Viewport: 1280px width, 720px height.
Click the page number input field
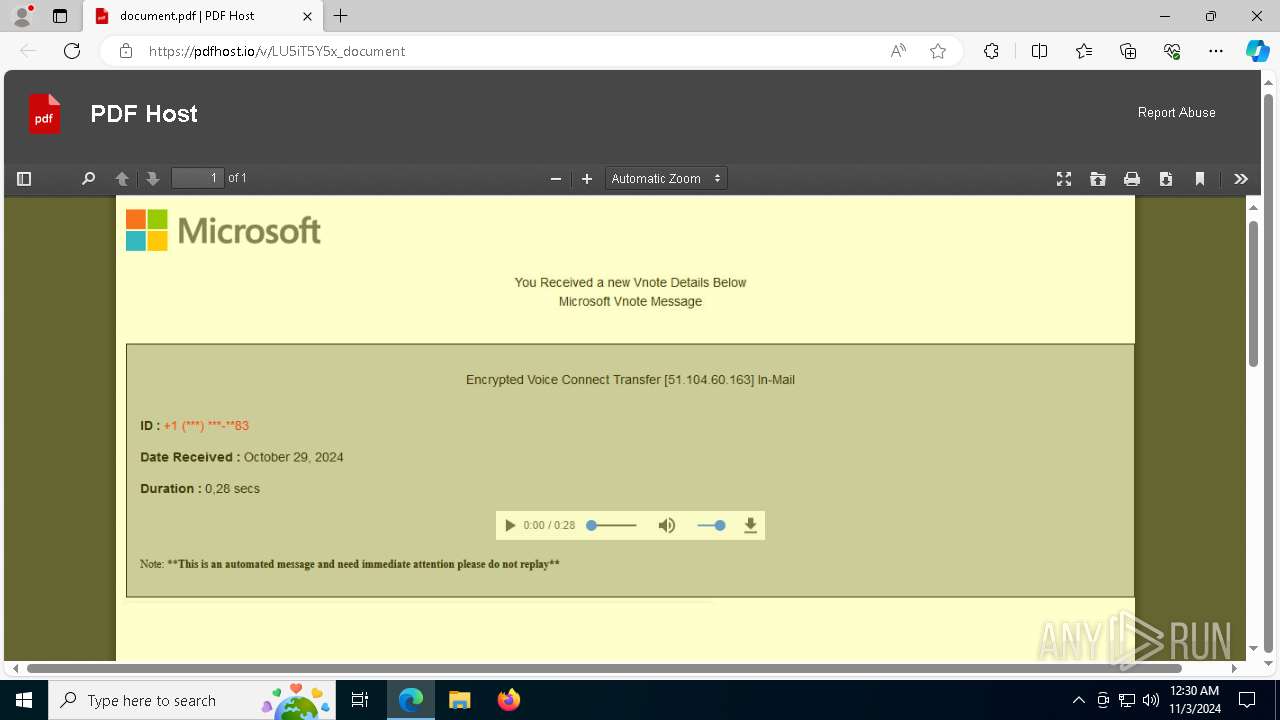click(197, 178)
